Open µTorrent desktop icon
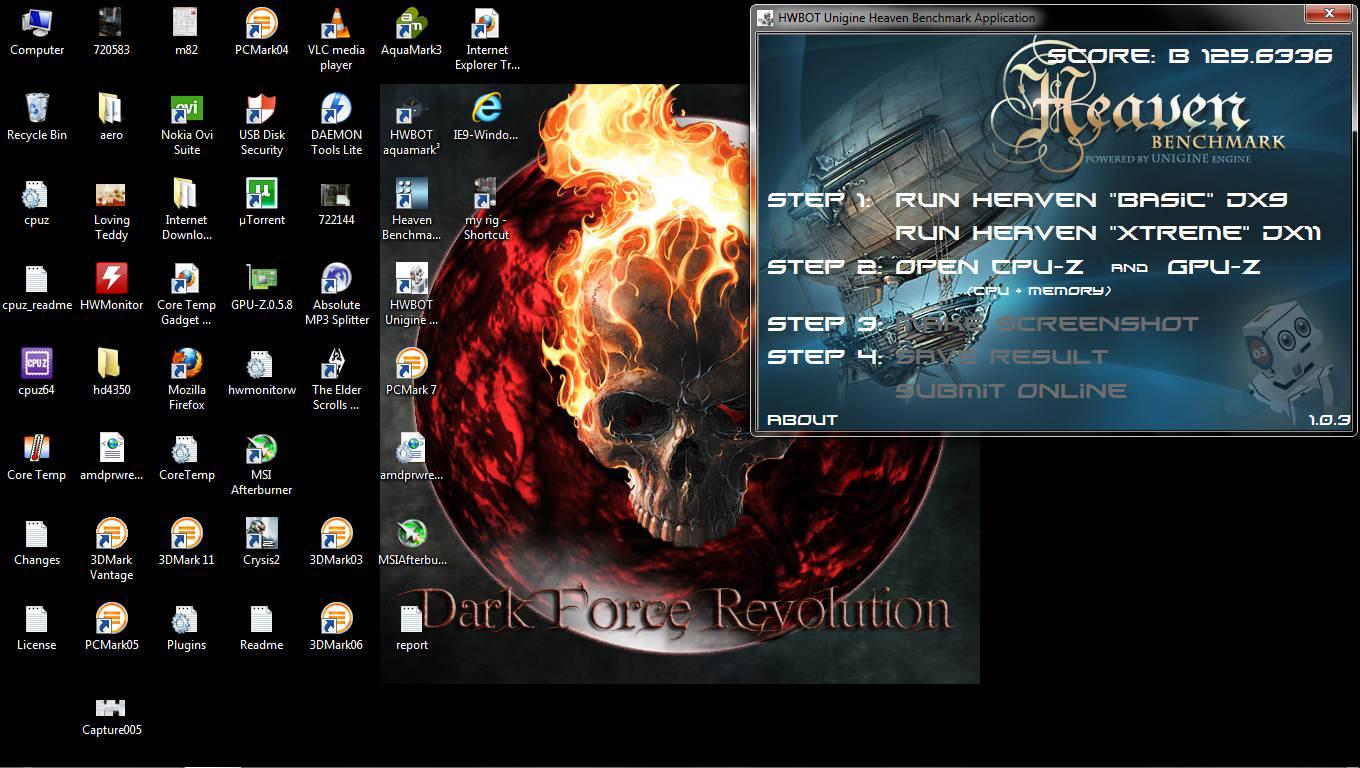The width and height of the screenshot is (1360, 768). point(261,203)
